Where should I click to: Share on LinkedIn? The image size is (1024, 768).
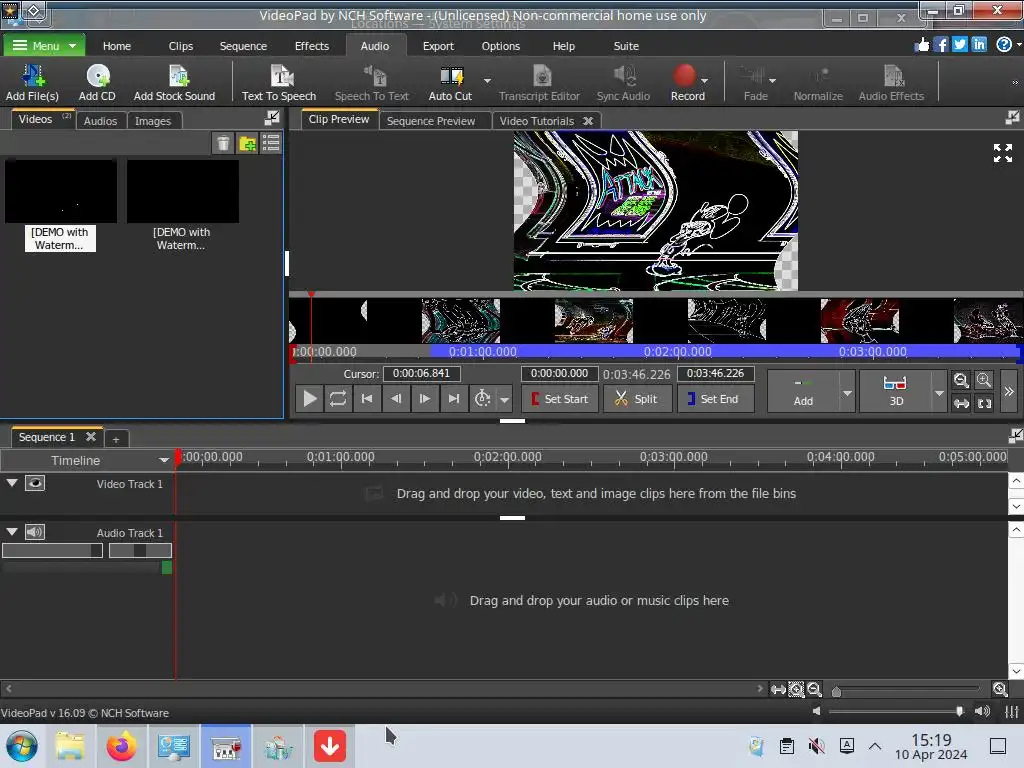[x=978, y=44]
